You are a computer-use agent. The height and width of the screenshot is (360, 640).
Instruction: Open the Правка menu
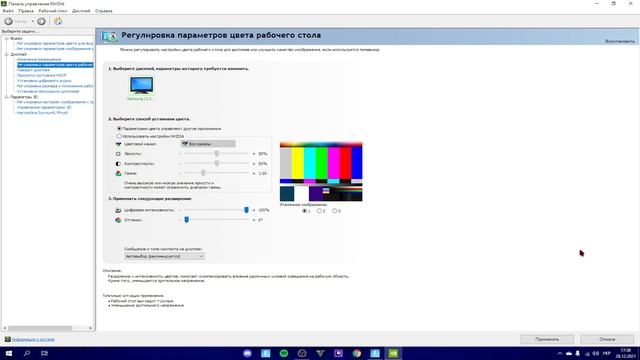coord(26,11)
